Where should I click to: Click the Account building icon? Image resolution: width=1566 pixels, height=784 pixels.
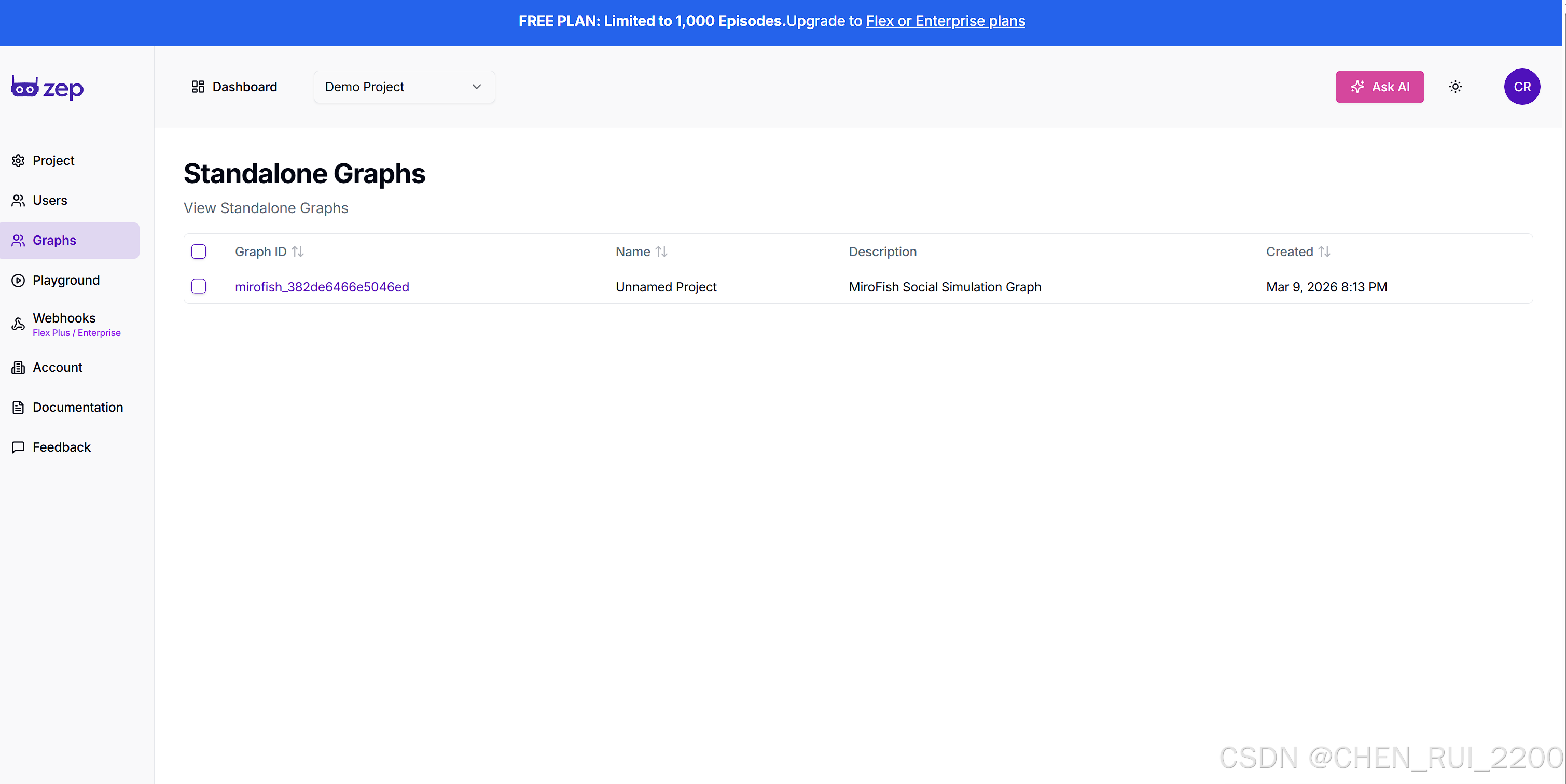(18, 368)
